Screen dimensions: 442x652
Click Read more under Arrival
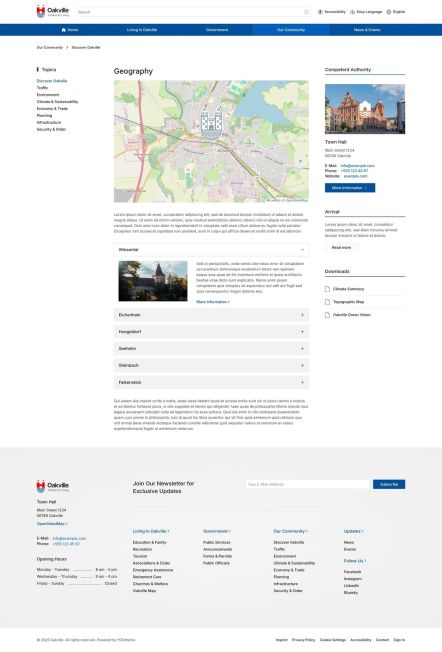(341, 247)
